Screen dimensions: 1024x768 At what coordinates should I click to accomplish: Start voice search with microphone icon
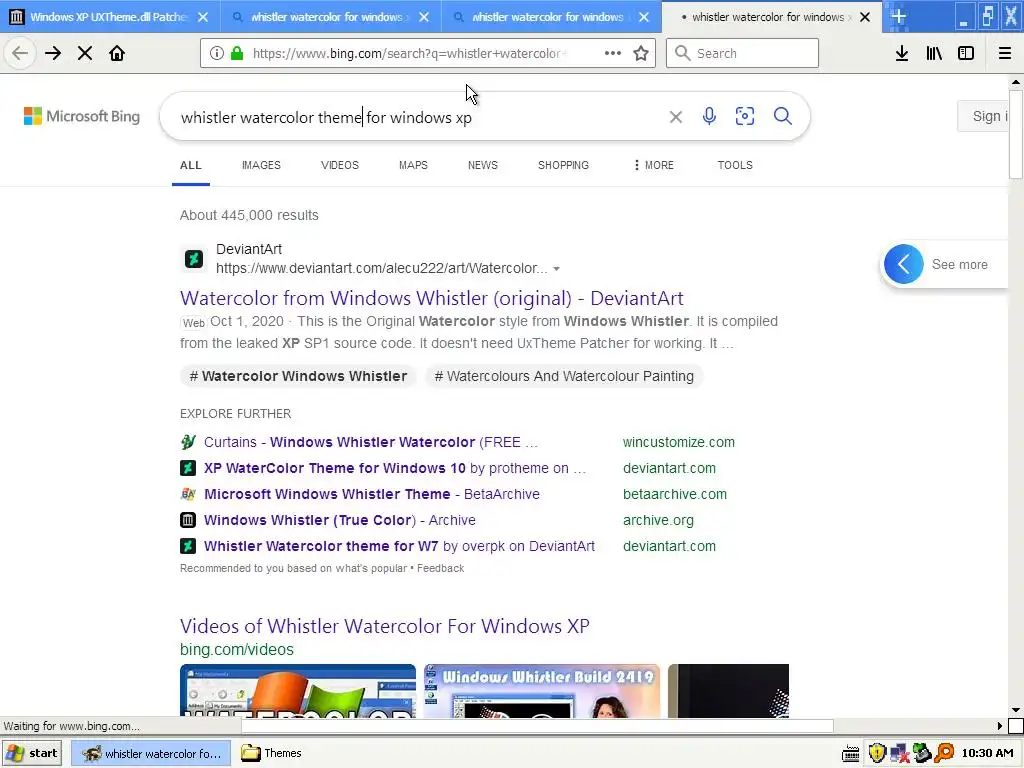click(x=709, y=116)
